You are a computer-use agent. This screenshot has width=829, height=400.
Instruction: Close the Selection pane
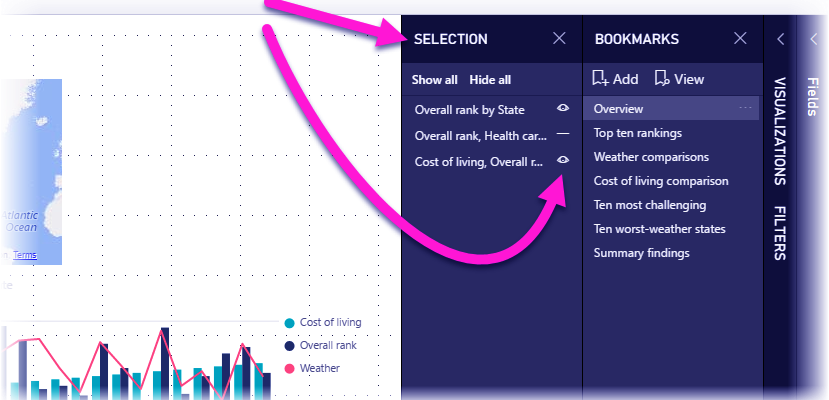pyautogui.click(x=560, y=39)
